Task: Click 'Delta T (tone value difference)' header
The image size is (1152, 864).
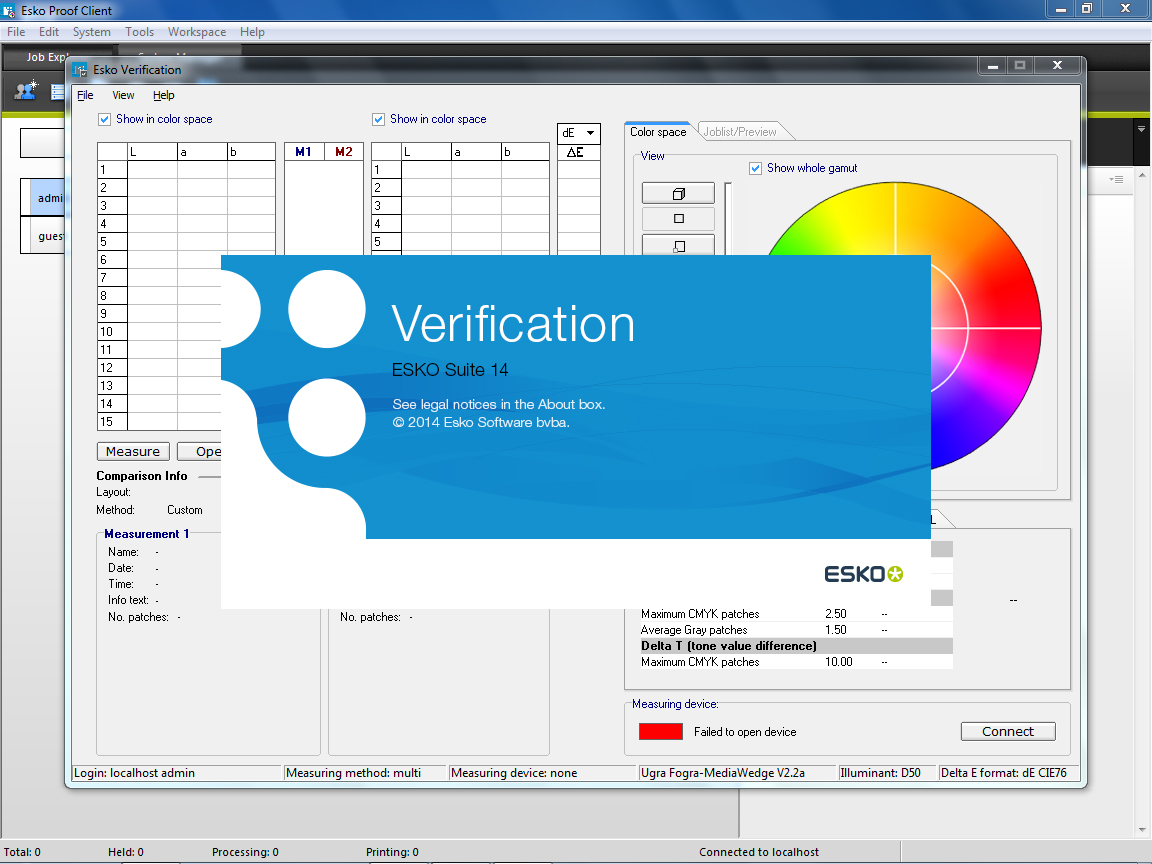Action: coord(796,646)
